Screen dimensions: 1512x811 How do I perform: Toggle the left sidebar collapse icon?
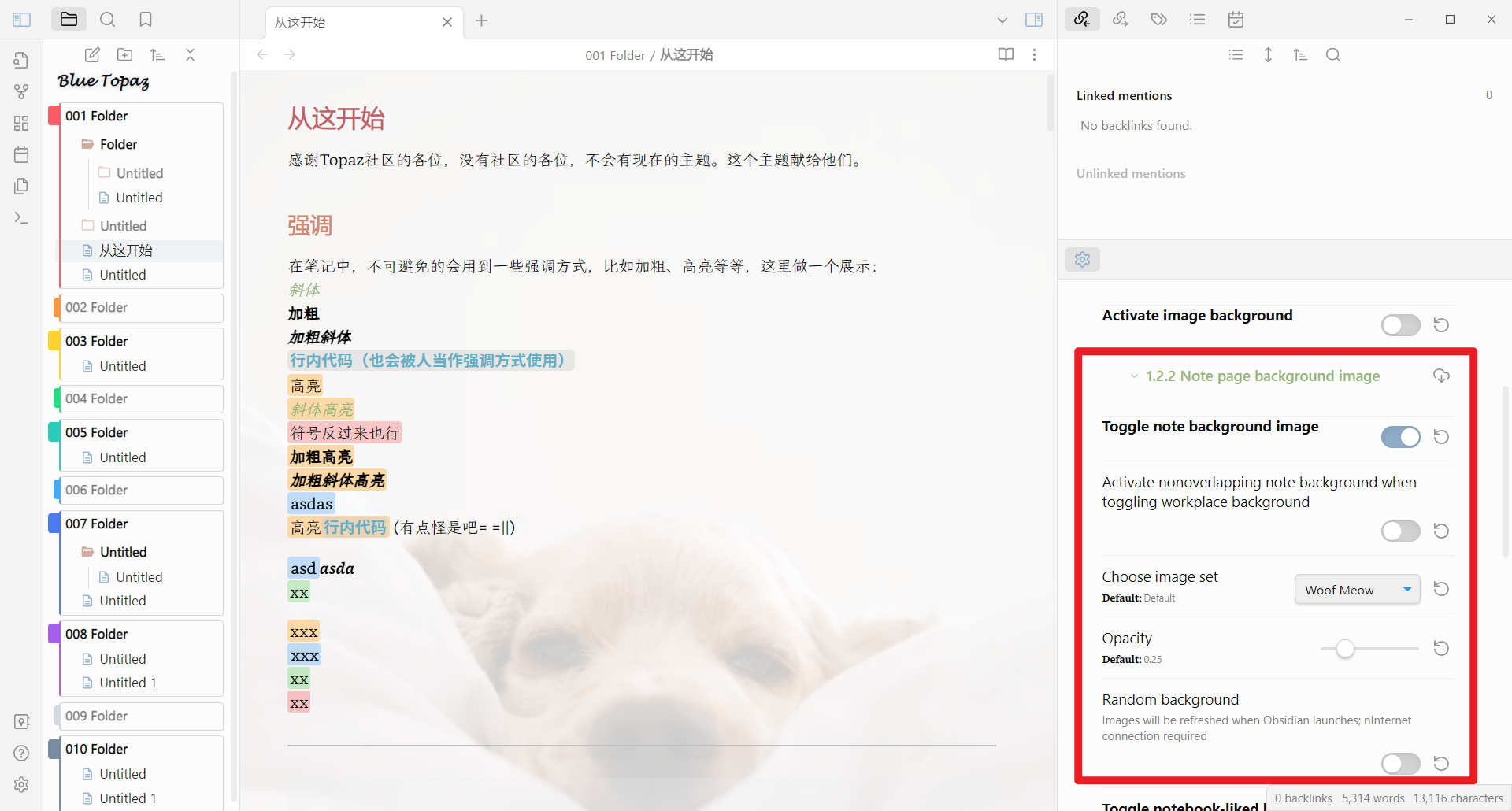22,20
